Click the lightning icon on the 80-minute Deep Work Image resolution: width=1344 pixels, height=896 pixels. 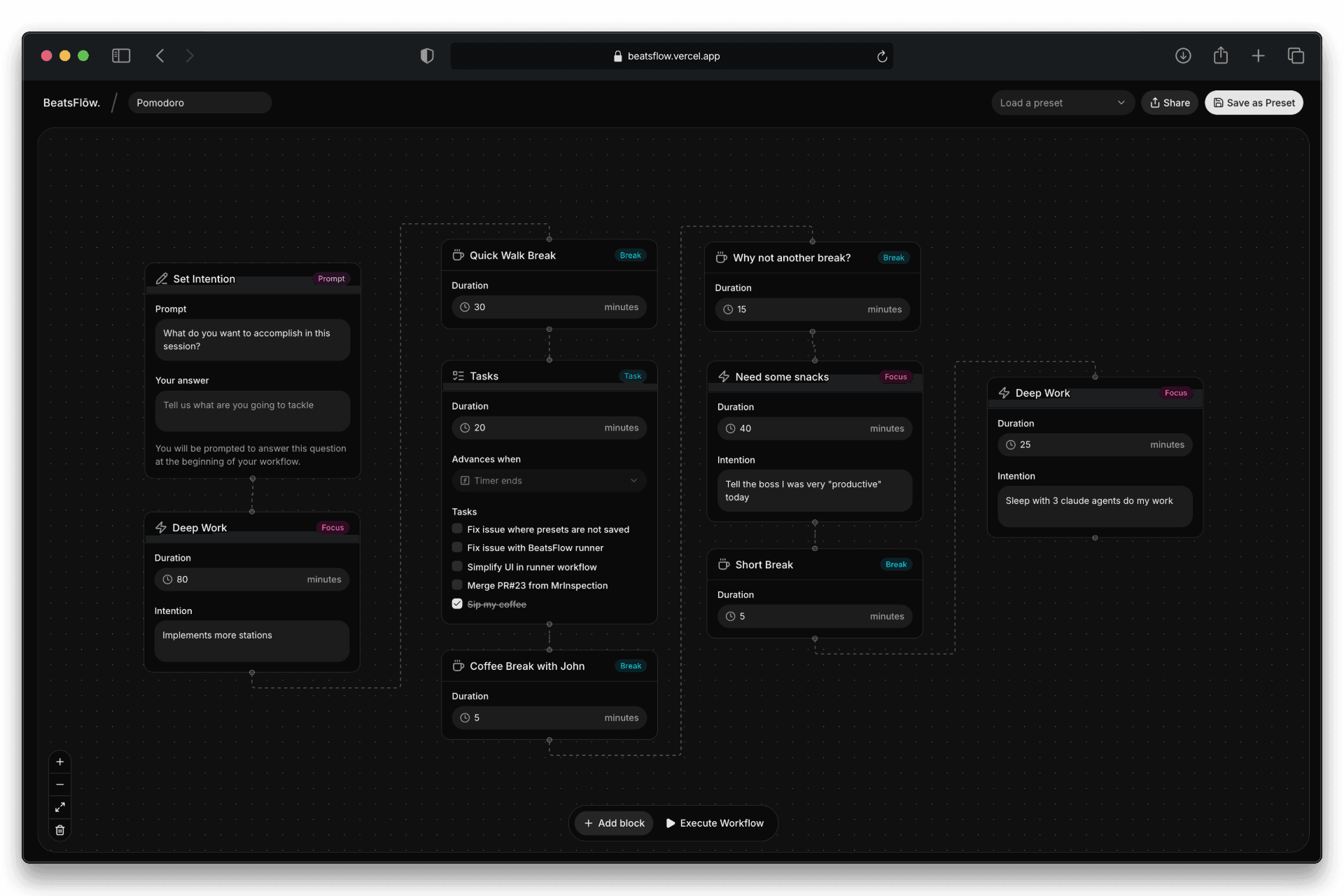[161, 527]
